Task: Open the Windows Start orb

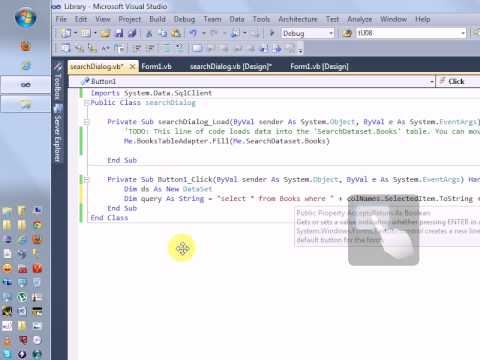Action: 25,17
